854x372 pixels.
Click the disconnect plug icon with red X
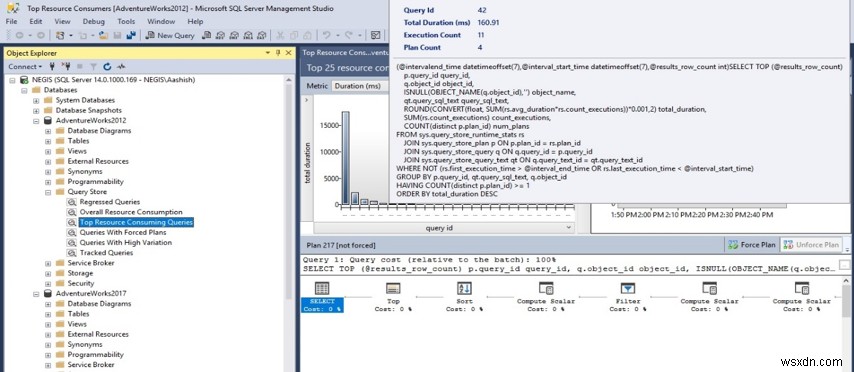(66, 66)
